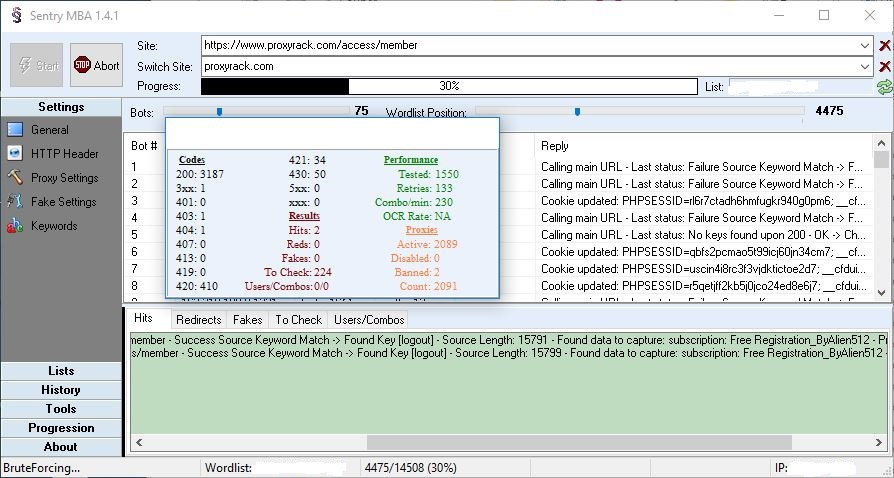Select bot row 3 cookie rl6r7ctadh reply

(703, 201)
